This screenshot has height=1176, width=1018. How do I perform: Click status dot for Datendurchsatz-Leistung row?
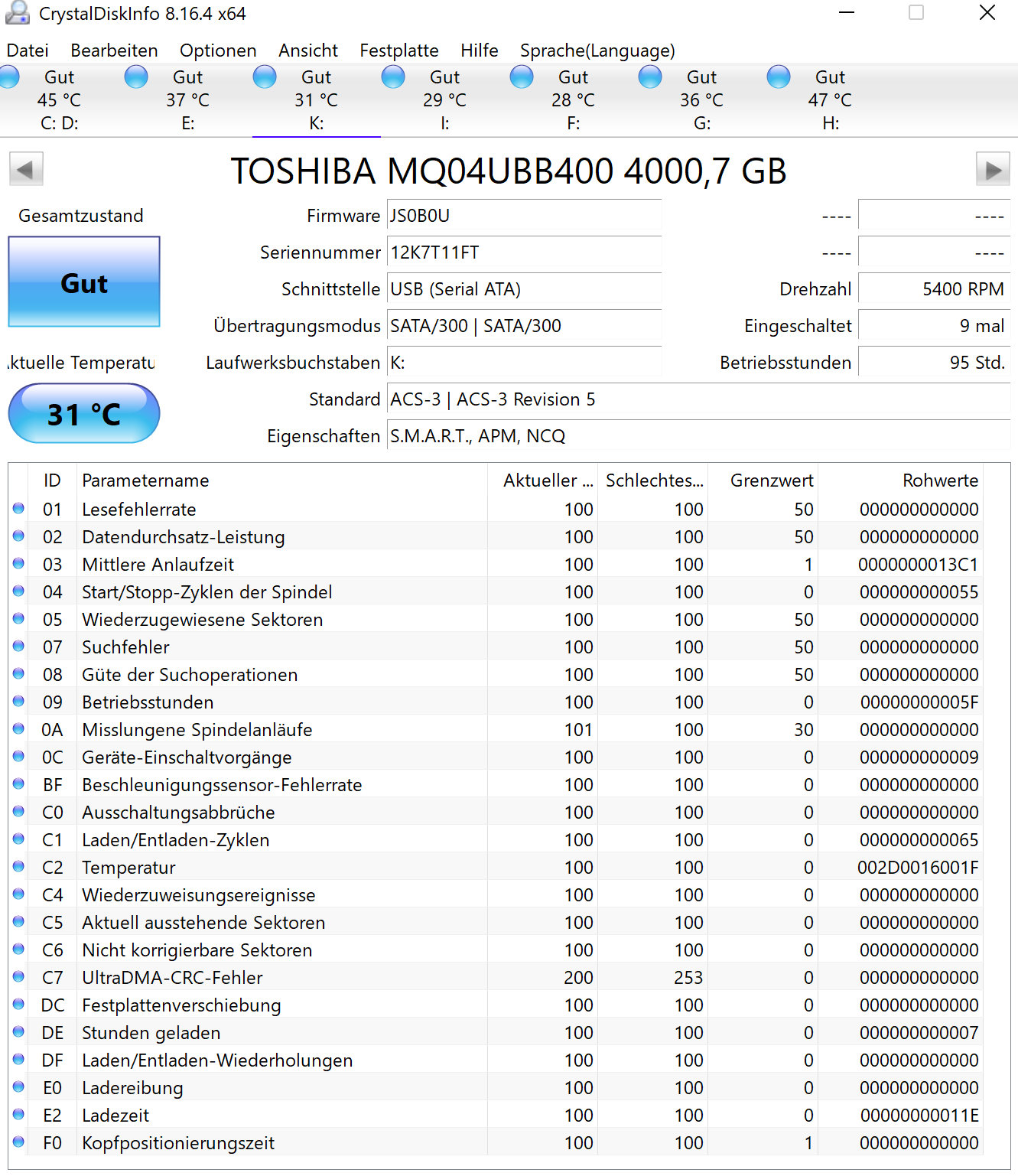(18, 536)
